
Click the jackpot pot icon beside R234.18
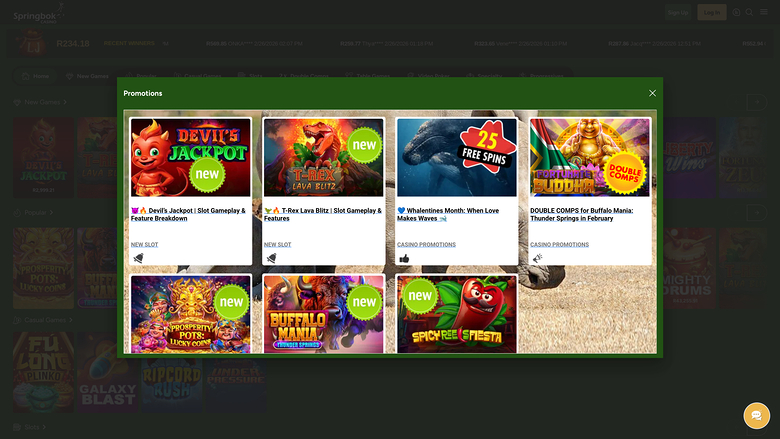pyautogui.click(x=32, y=43)
